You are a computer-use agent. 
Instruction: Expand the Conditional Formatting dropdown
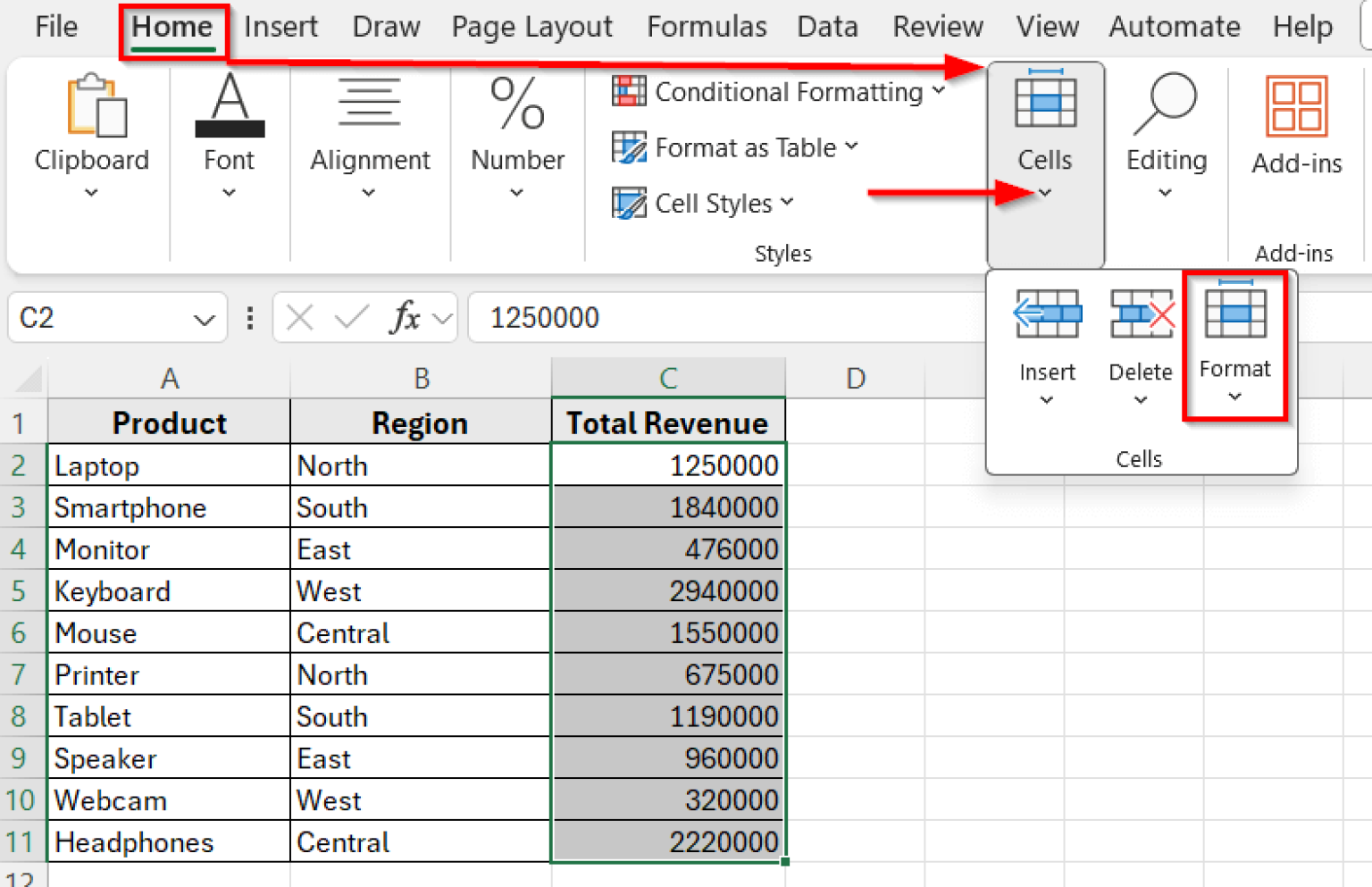778,92
